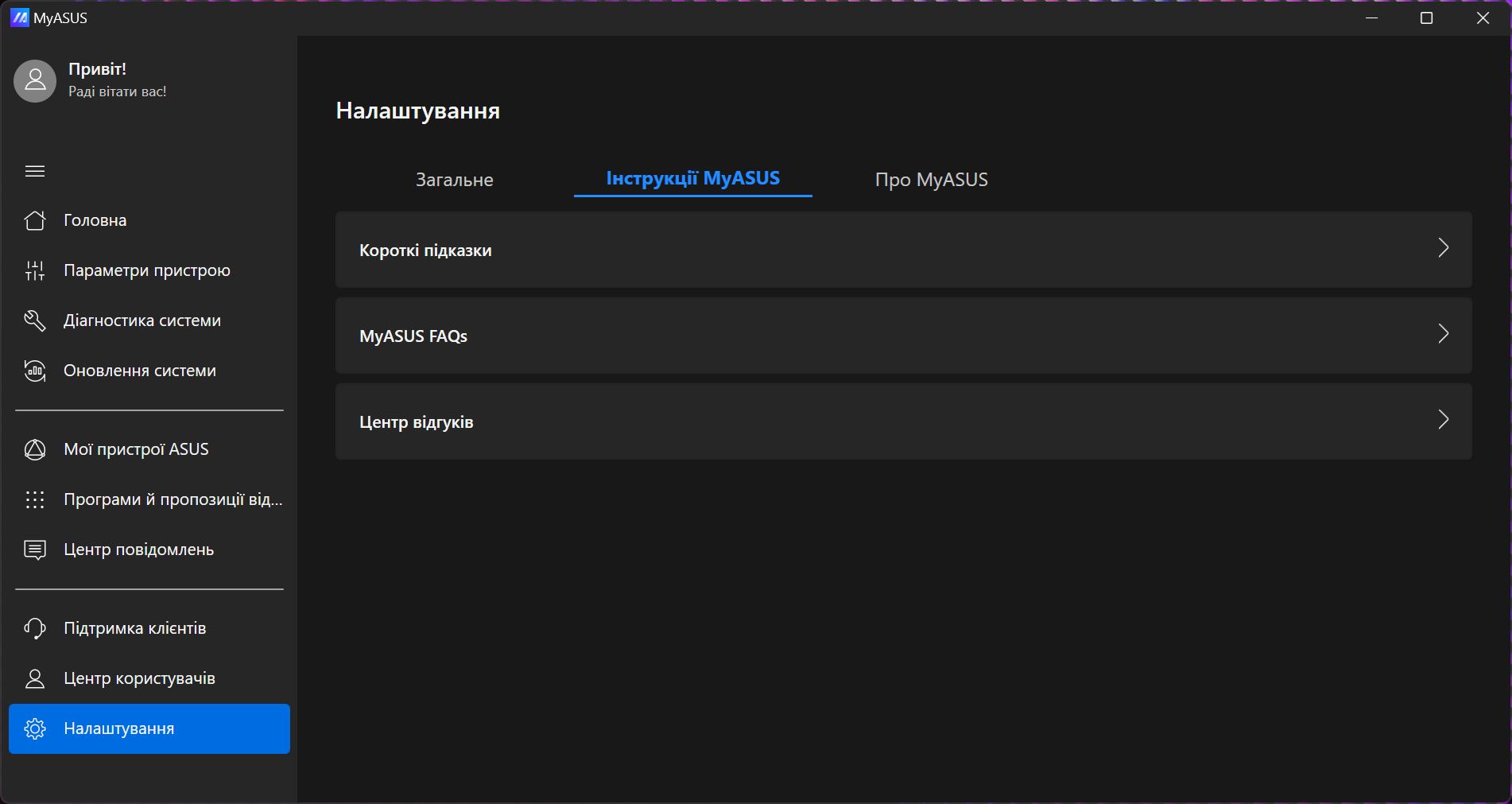Image resolution: width=1512 pixels, height=804 pixels.
Task: Open Параметри пристрою sliders icon
Action: [35, 270]
